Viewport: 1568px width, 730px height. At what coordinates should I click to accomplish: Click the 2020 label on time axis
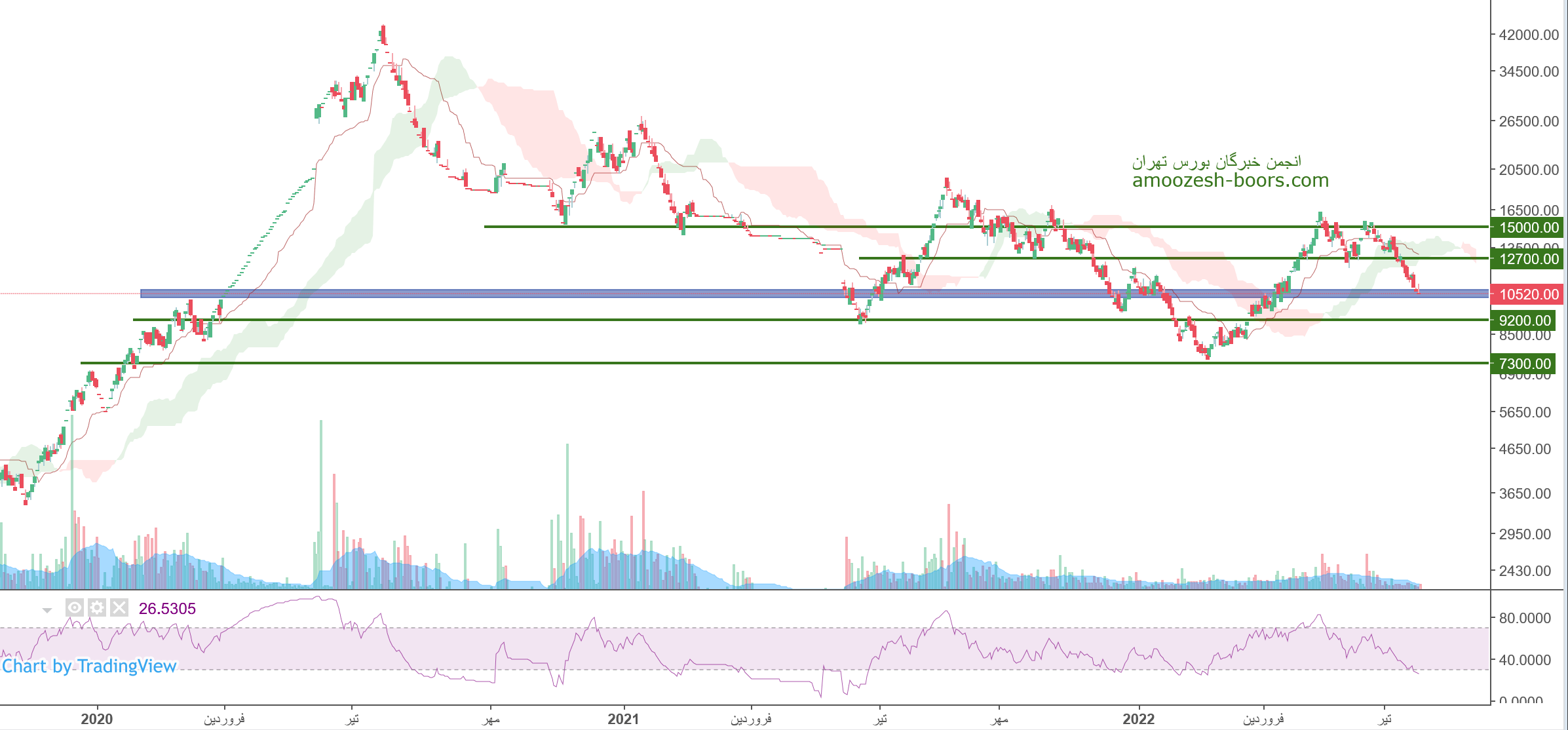coord(97,719)
